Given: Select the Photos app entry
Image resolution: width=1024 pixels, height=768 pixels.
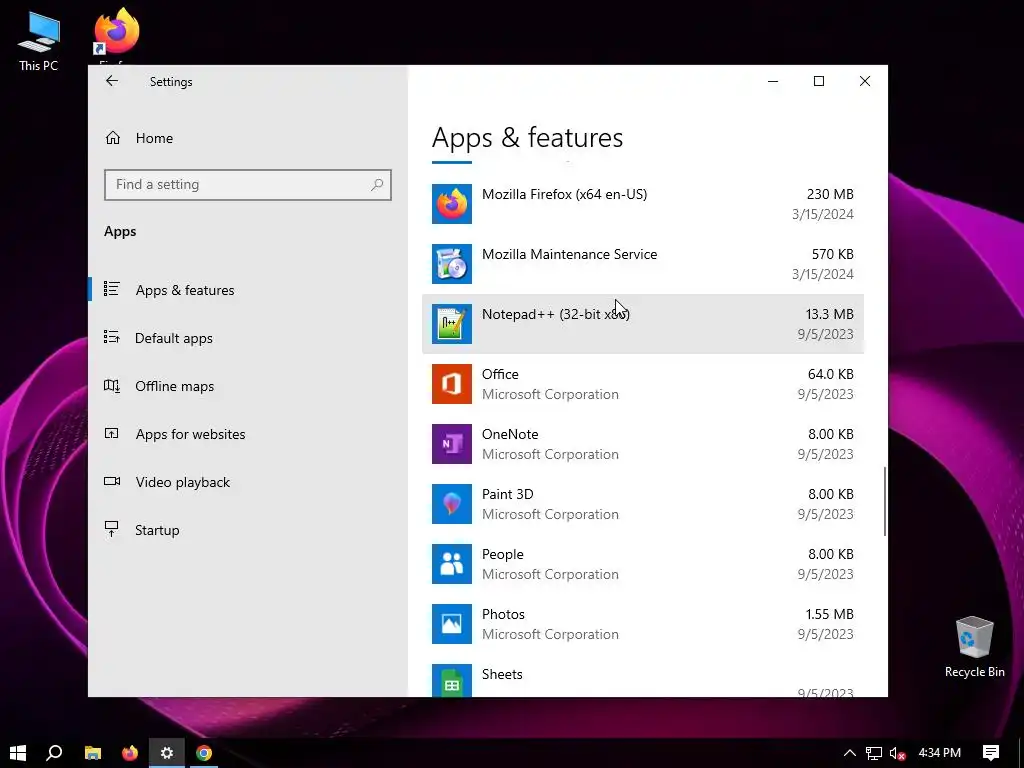Looking at the screenshot, I should (643, 624).
